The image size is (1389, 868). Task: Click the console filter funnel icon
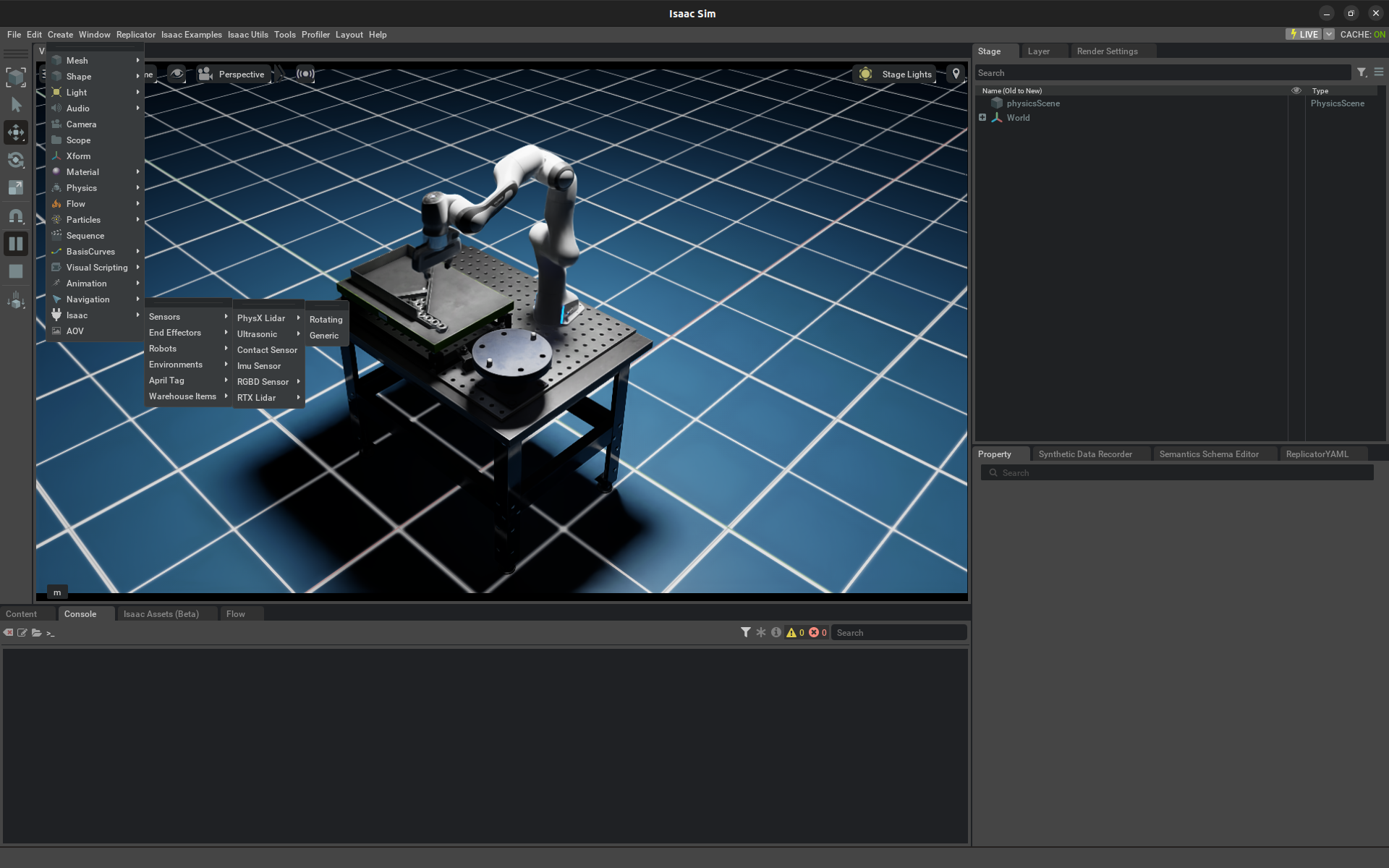[746, 632]
